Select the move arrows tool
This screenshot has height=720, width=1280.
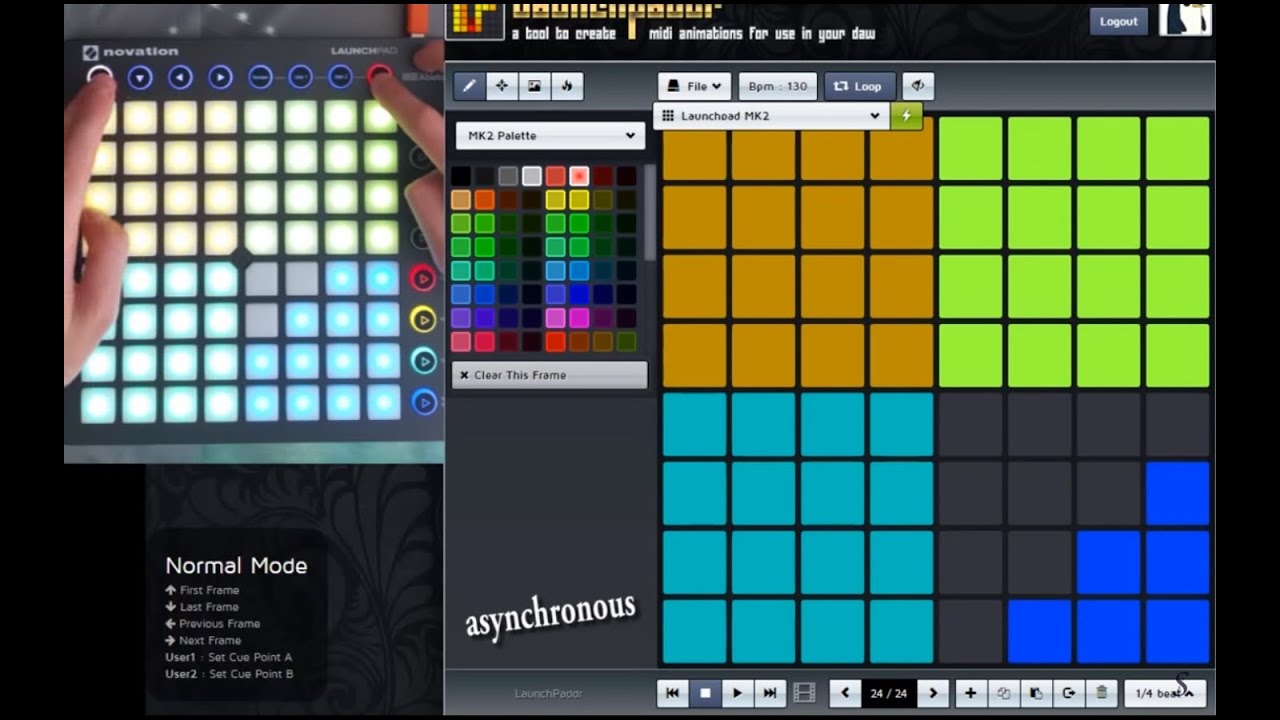(x=502, y=86)
